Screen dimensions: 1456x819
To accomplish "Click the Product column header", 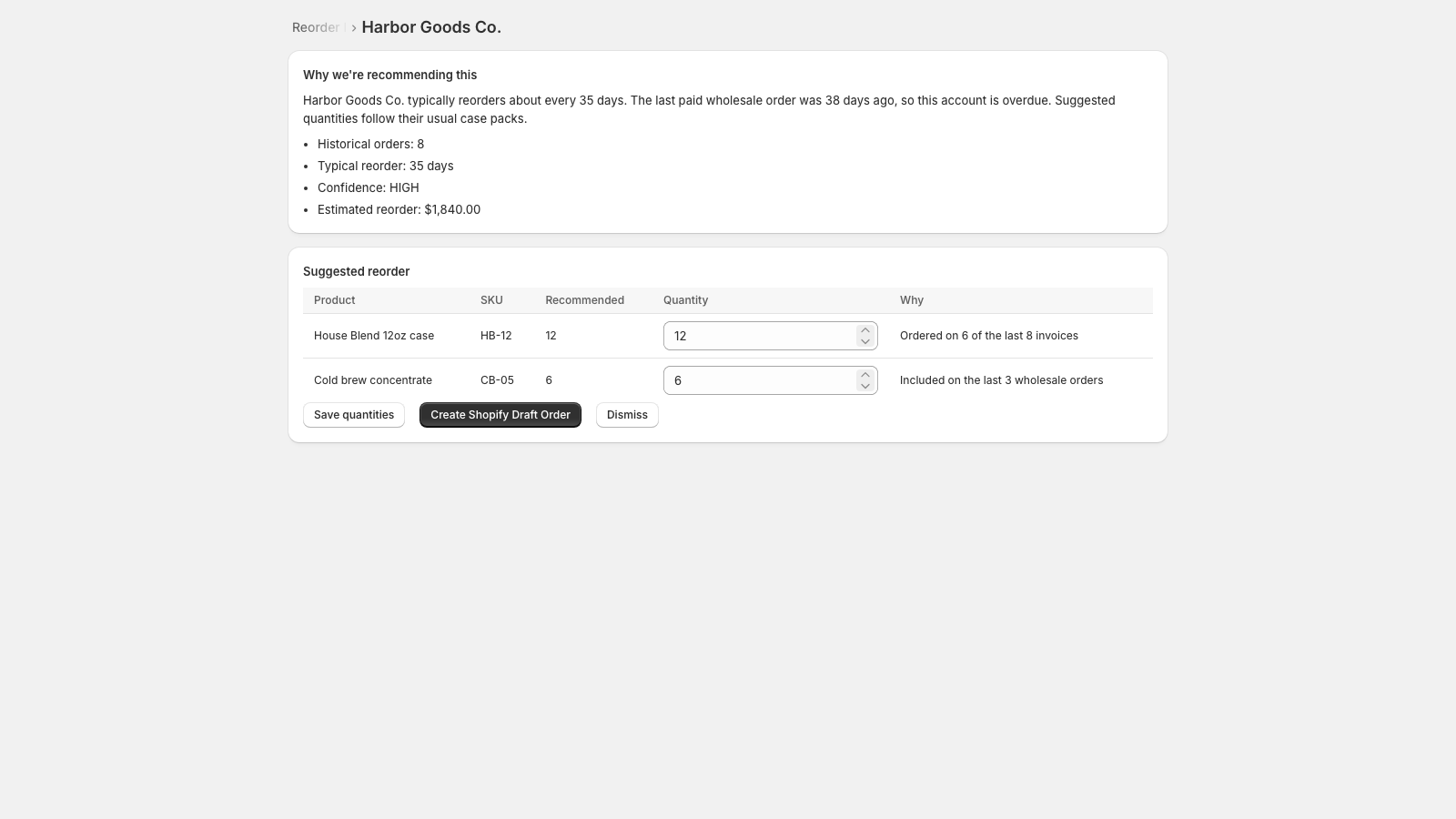I will point(335,300).
